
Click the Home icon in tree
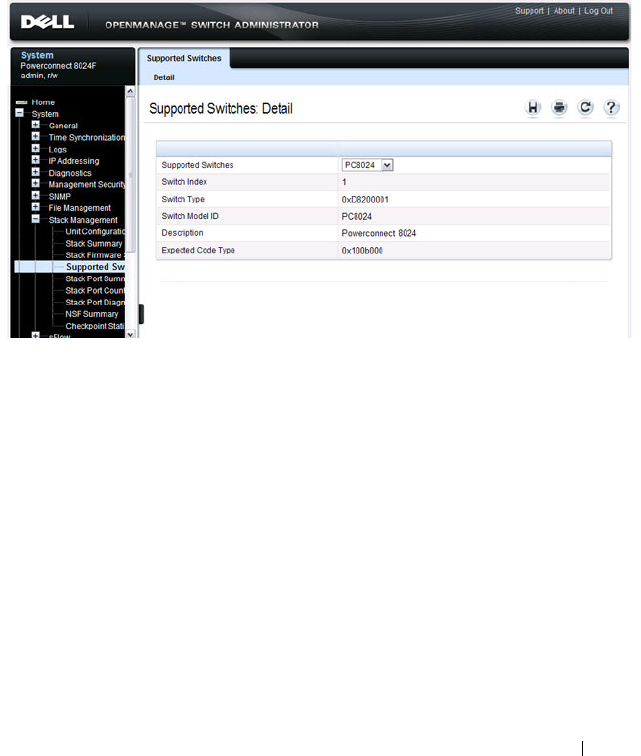coord(21,102)
